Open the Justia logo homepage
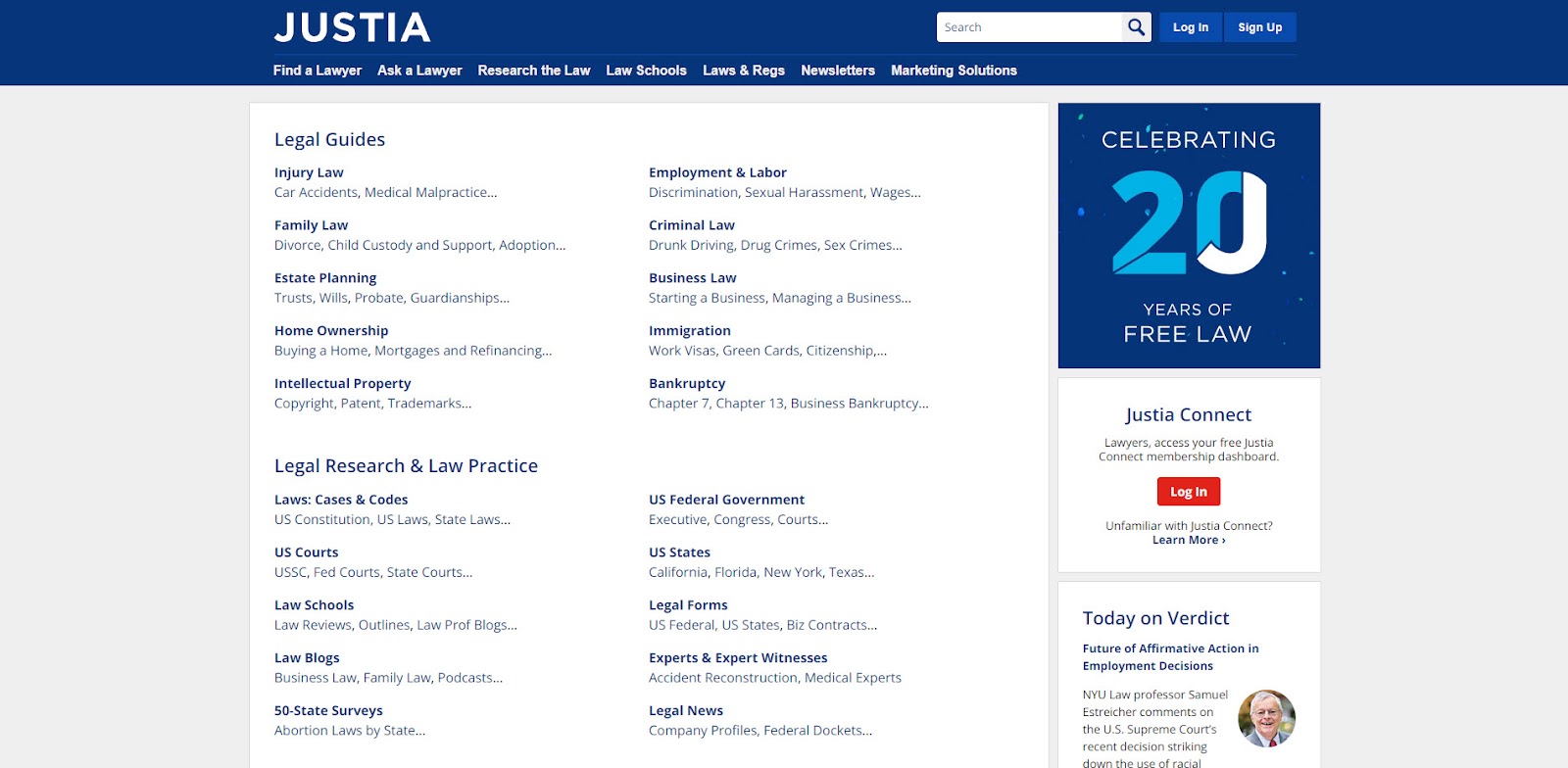Image resolution: width=1568 pixels, height=768 pixels. (x=353, y=27)
